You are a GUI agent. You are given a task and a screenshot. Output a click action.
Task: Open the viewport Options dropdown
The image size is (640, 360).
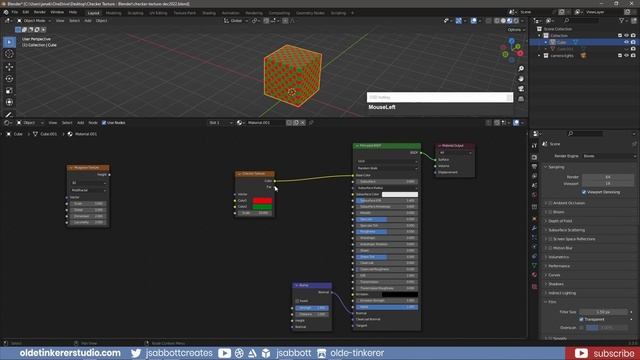point(516,30)
